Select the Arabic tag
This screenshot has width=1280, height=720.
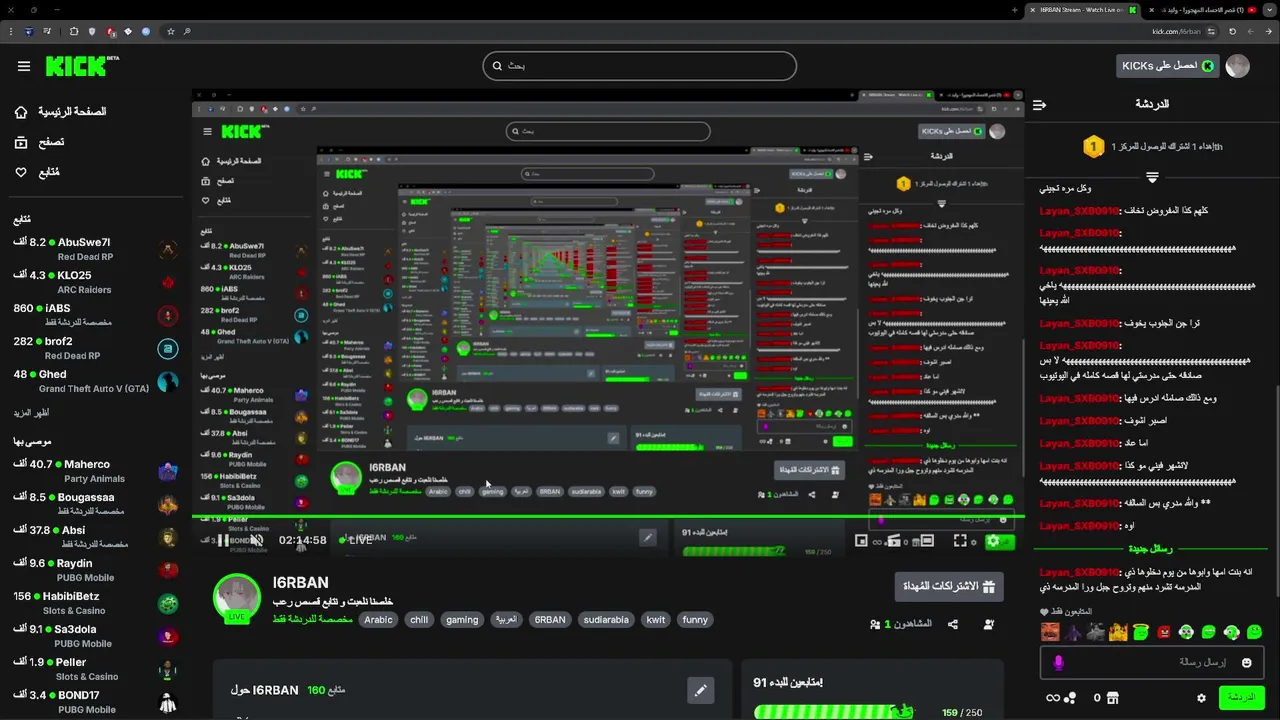[378, 620]
